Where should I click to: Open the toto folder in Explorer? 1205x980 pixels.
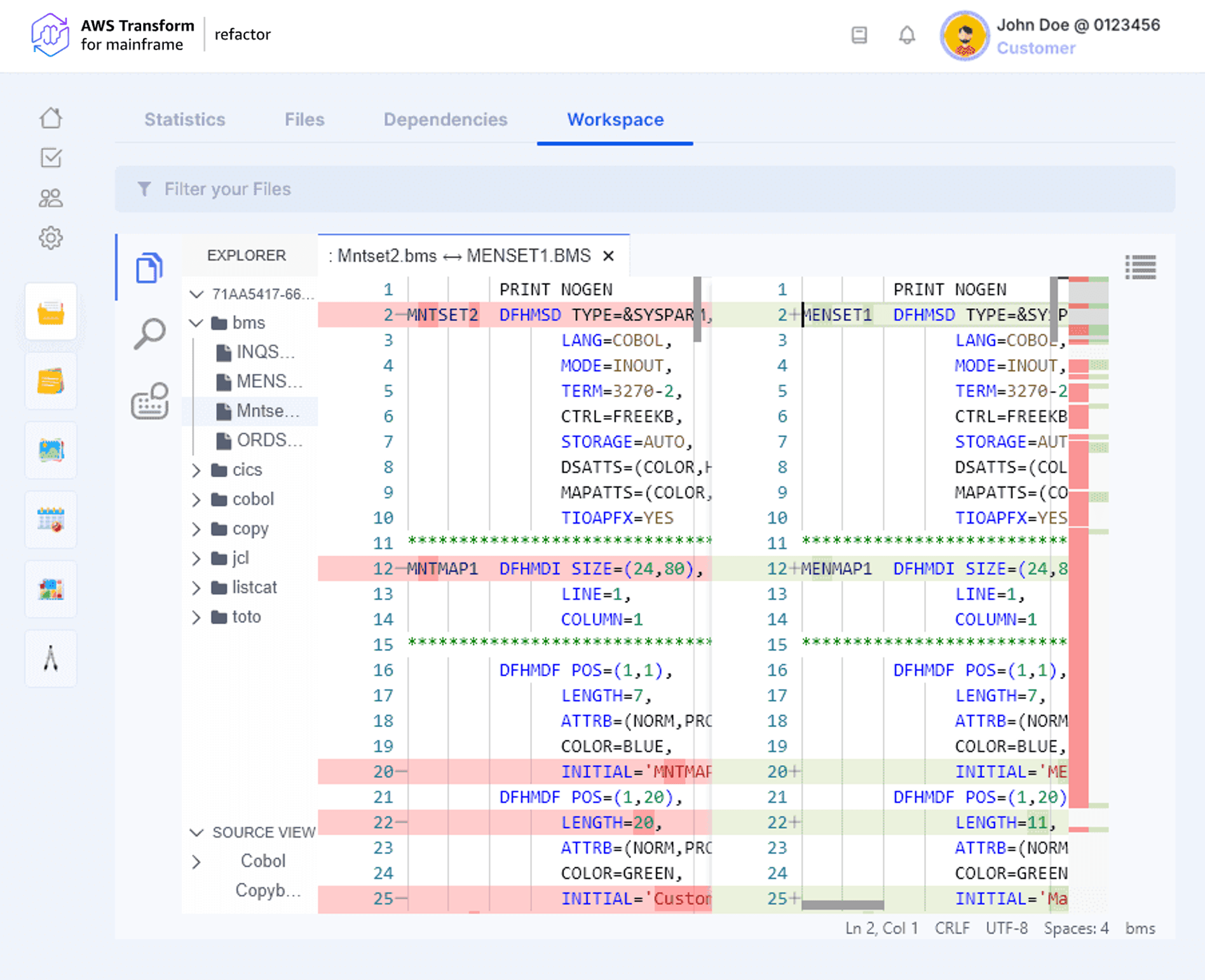pos(247,616)
